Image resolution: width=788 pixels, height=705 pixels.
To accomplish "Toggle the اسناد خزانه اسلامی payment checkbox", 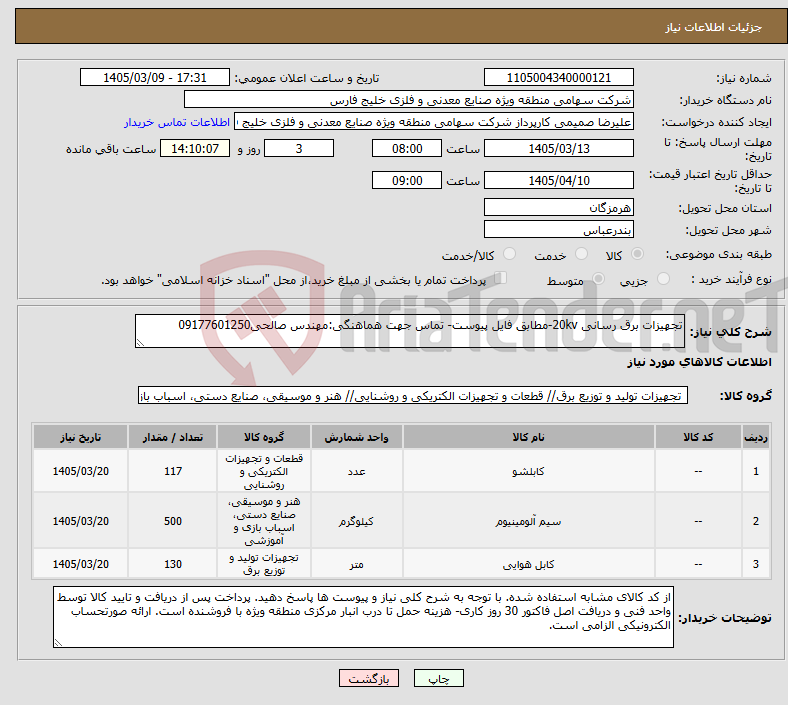I will click(500, 278).
